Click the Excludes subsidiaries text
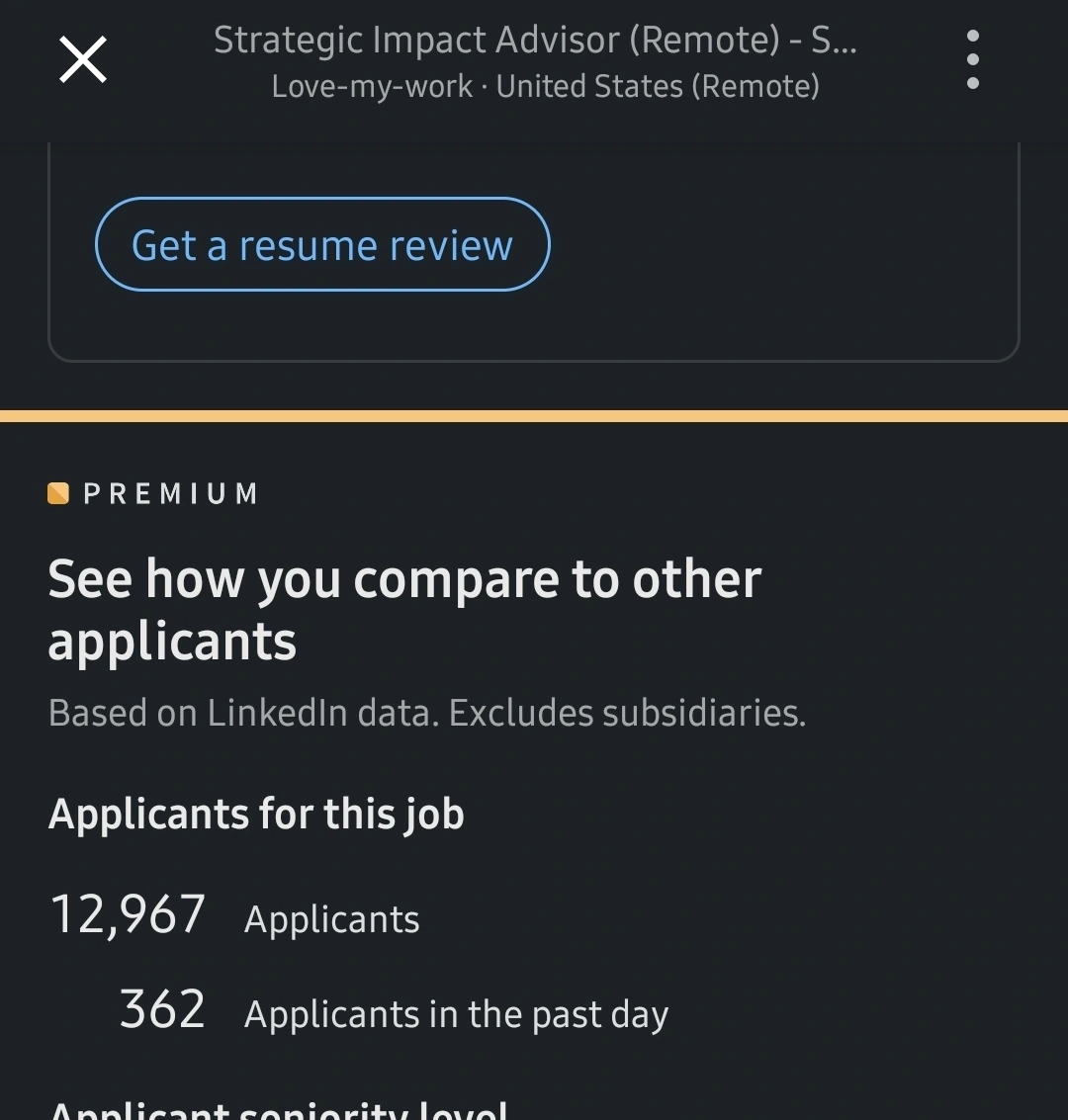The image size is (1068, 1120). (x=627, y=713)
